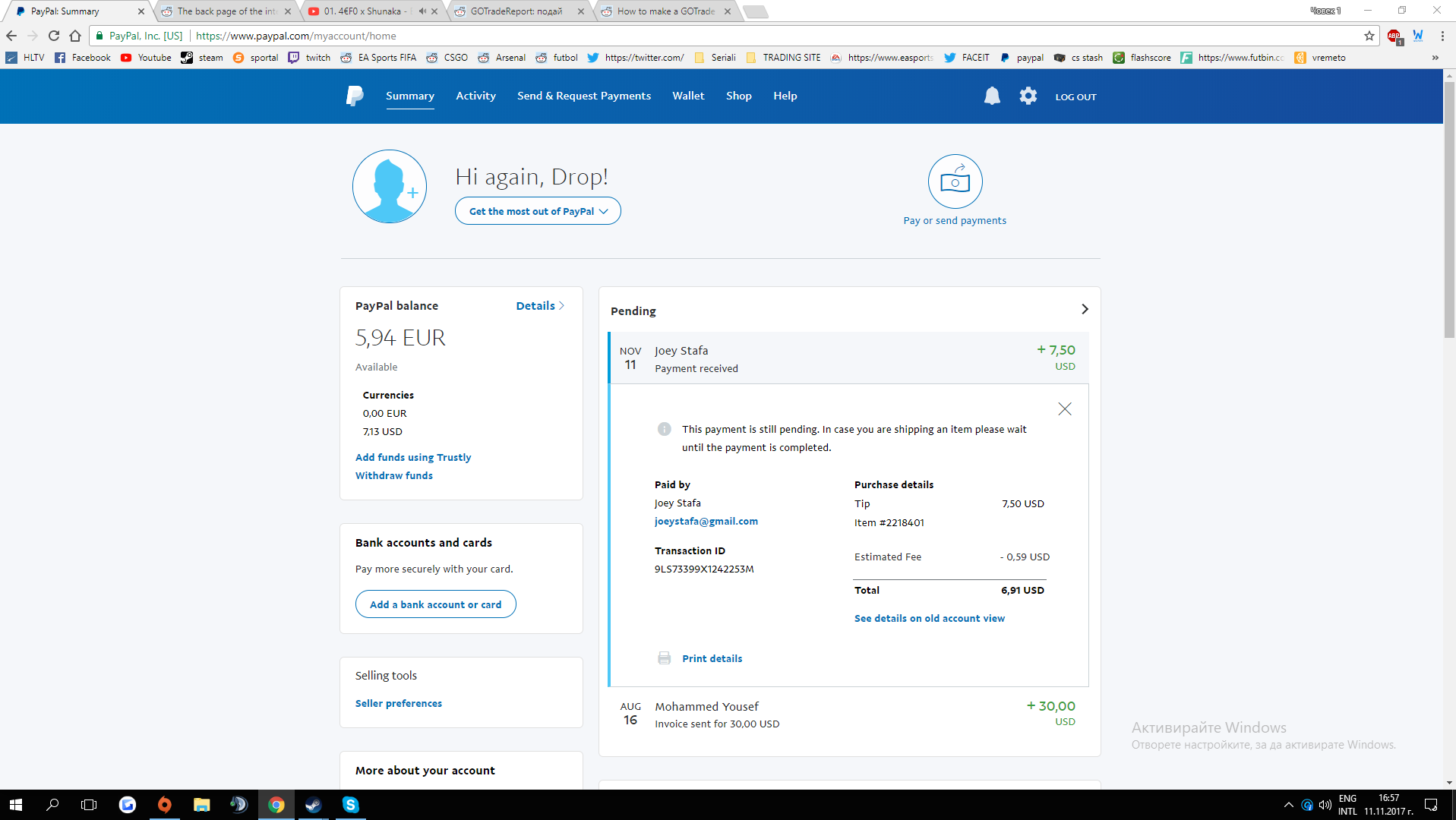The image size is (1456, 820).
Task: Click Add a bank account or card
Action: [436, 604]
